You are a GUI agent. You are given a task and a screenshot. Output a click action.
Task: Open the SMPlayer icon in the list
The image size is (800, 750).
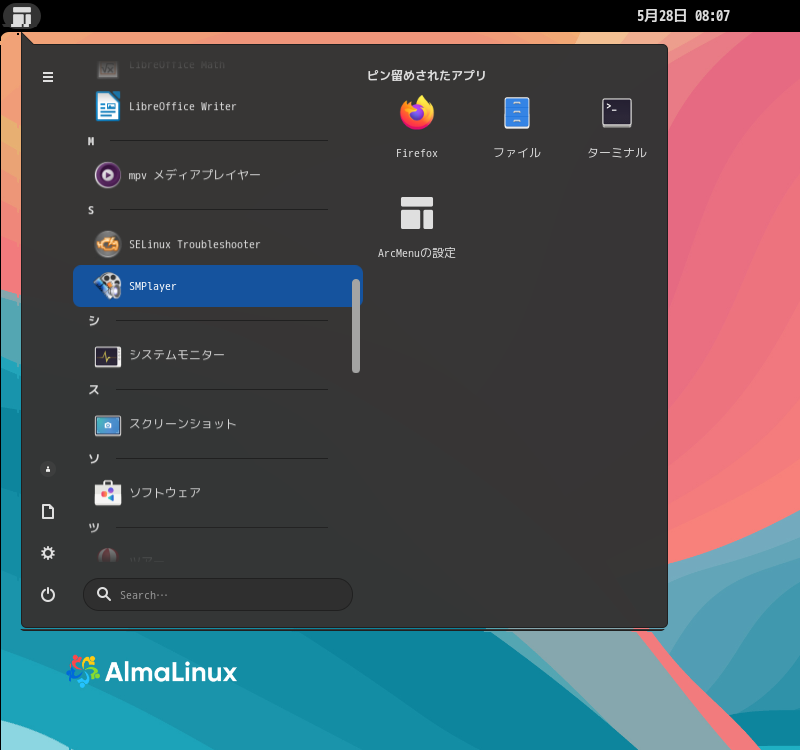(x=108, y=286)
